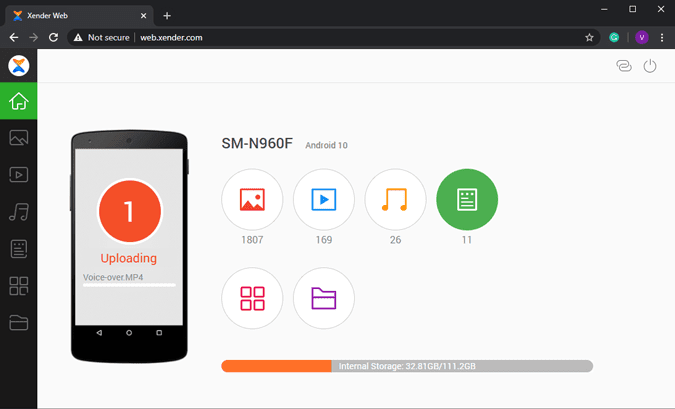This screenshot has height=409, width=675.
Task: Go forward to the next page
Action: tap(34, 37)
